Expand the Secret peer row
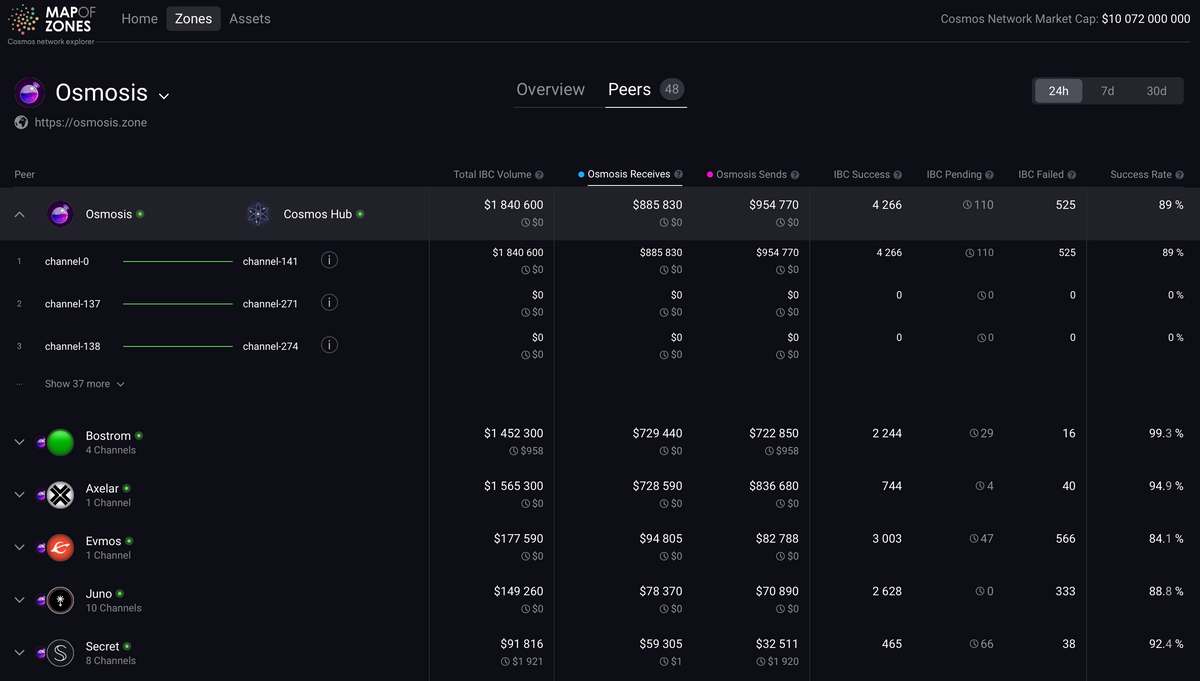 (x=19, y=652)
